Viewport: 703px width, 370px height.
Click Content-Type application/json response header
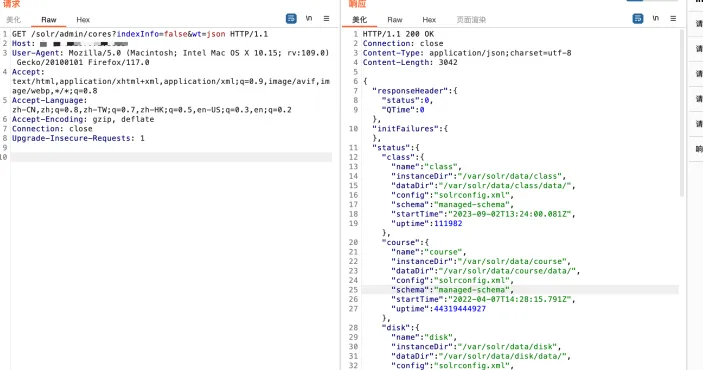click(467, 53)
